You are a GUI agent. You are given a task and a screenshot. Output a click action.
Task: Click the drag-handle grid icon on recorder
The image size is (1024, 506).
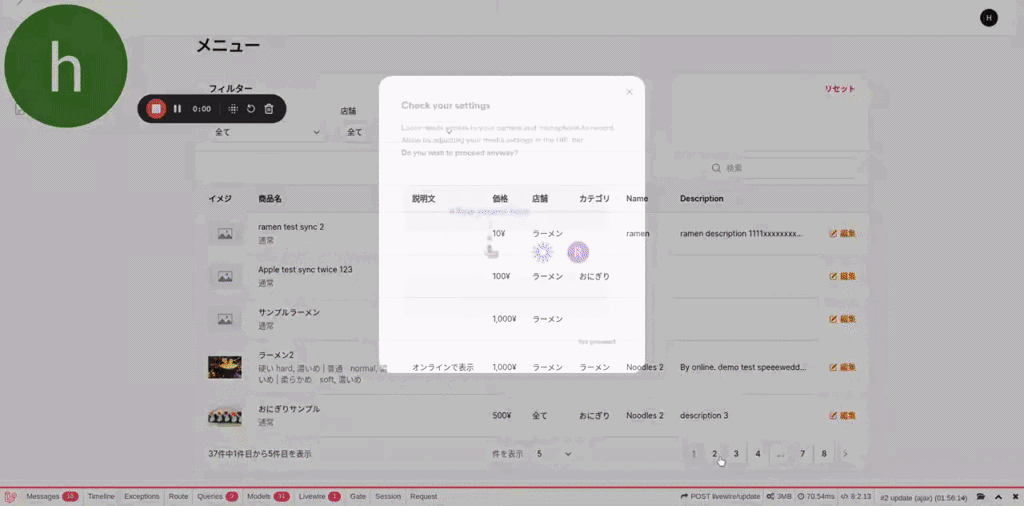coord(232,109)
